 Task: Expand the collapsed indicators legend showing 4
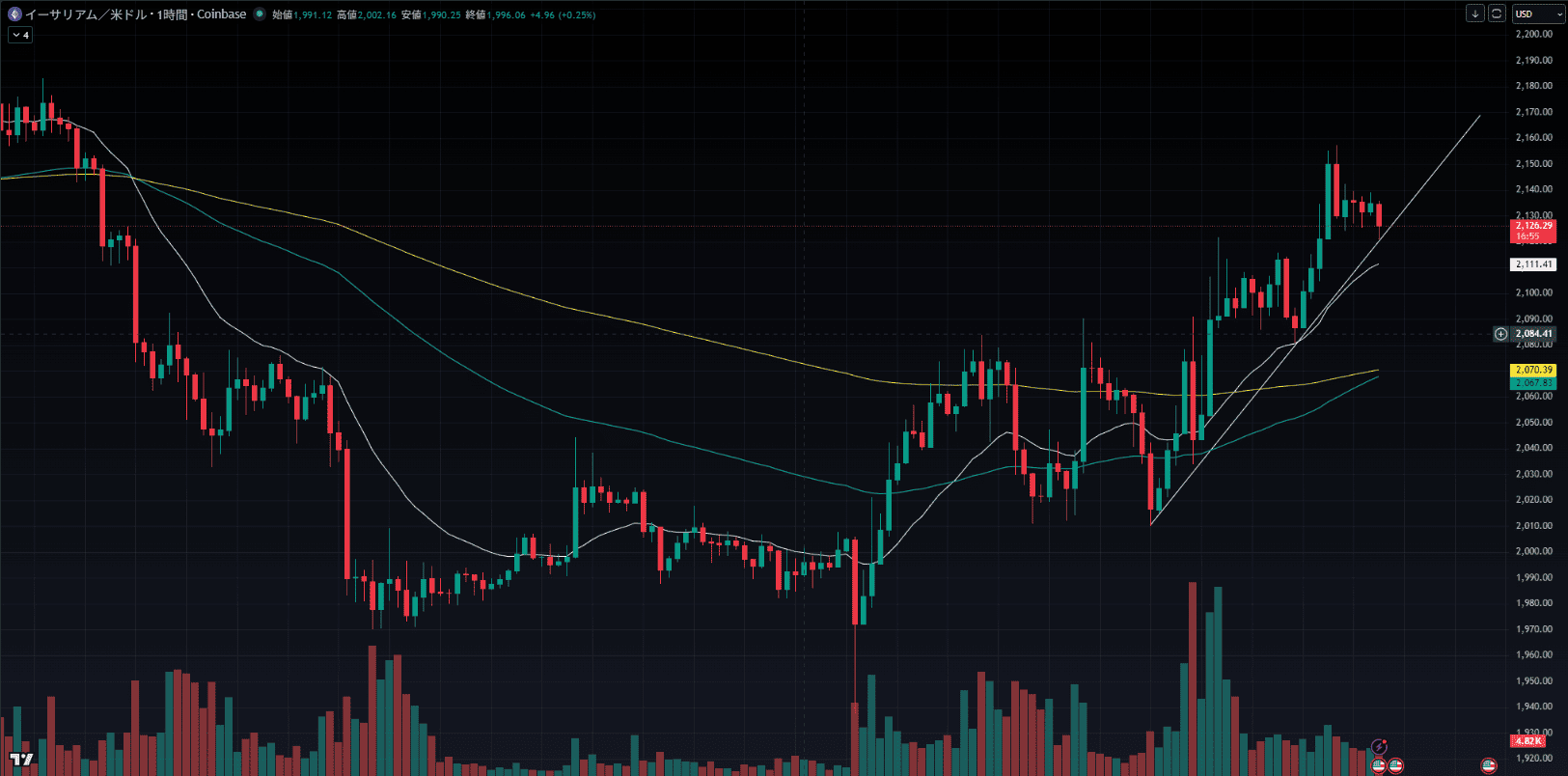(x=20, y=35)
